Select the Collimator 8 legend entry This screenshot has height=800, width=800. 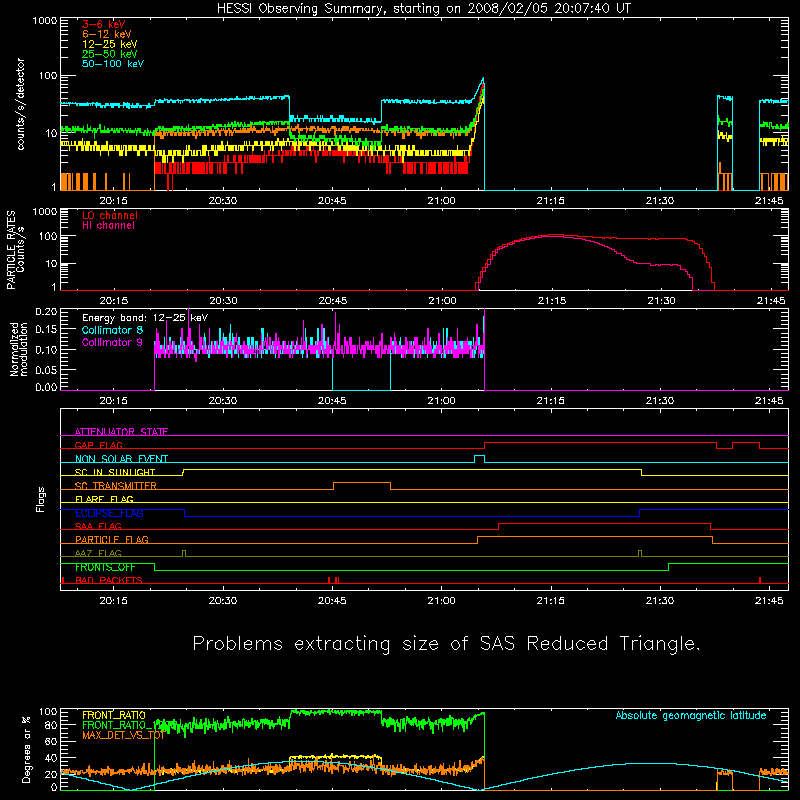tap(112, 330)
